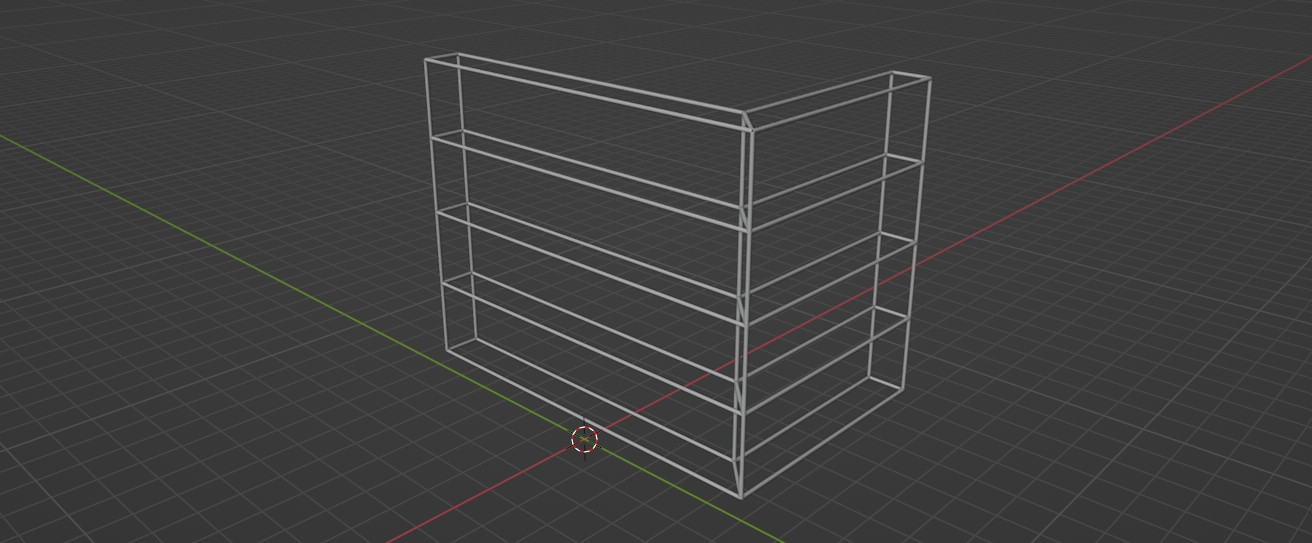Select the bottom-left corner of the wireframe

point(447,349)
